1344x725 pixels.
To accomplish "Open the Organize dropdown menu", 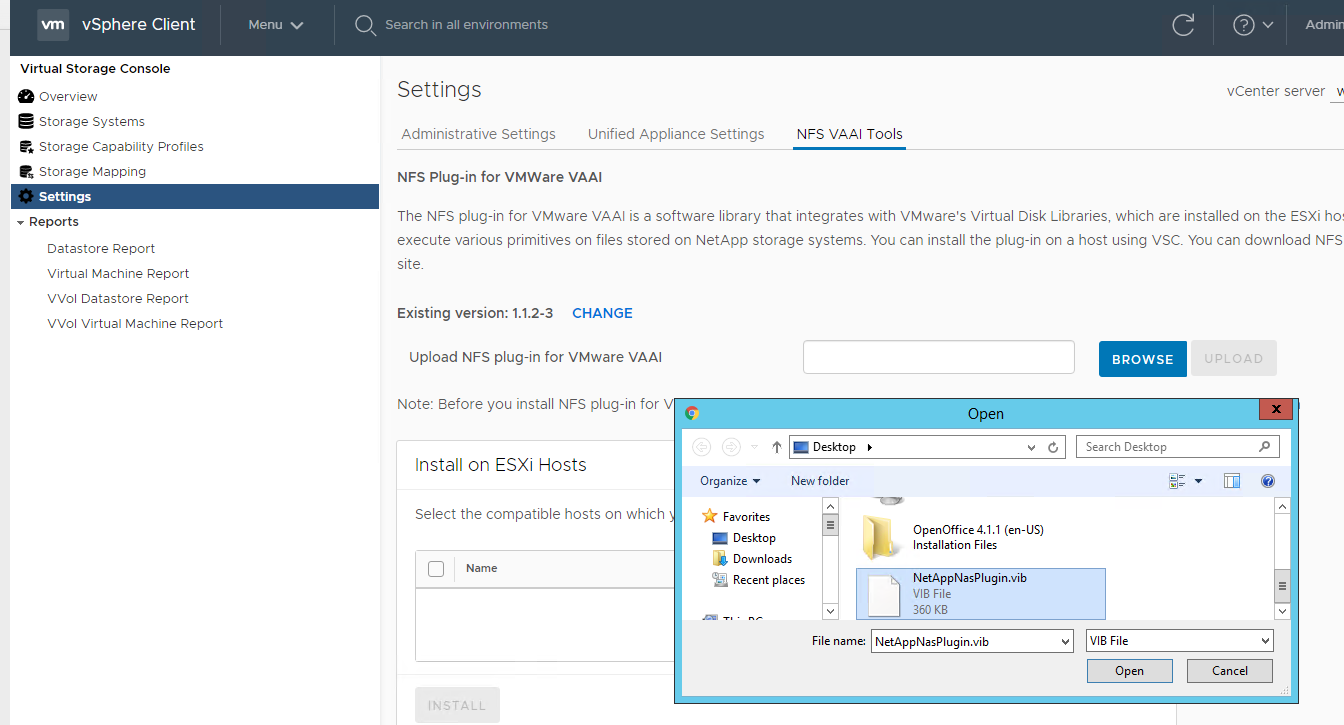I will point(730,481).
